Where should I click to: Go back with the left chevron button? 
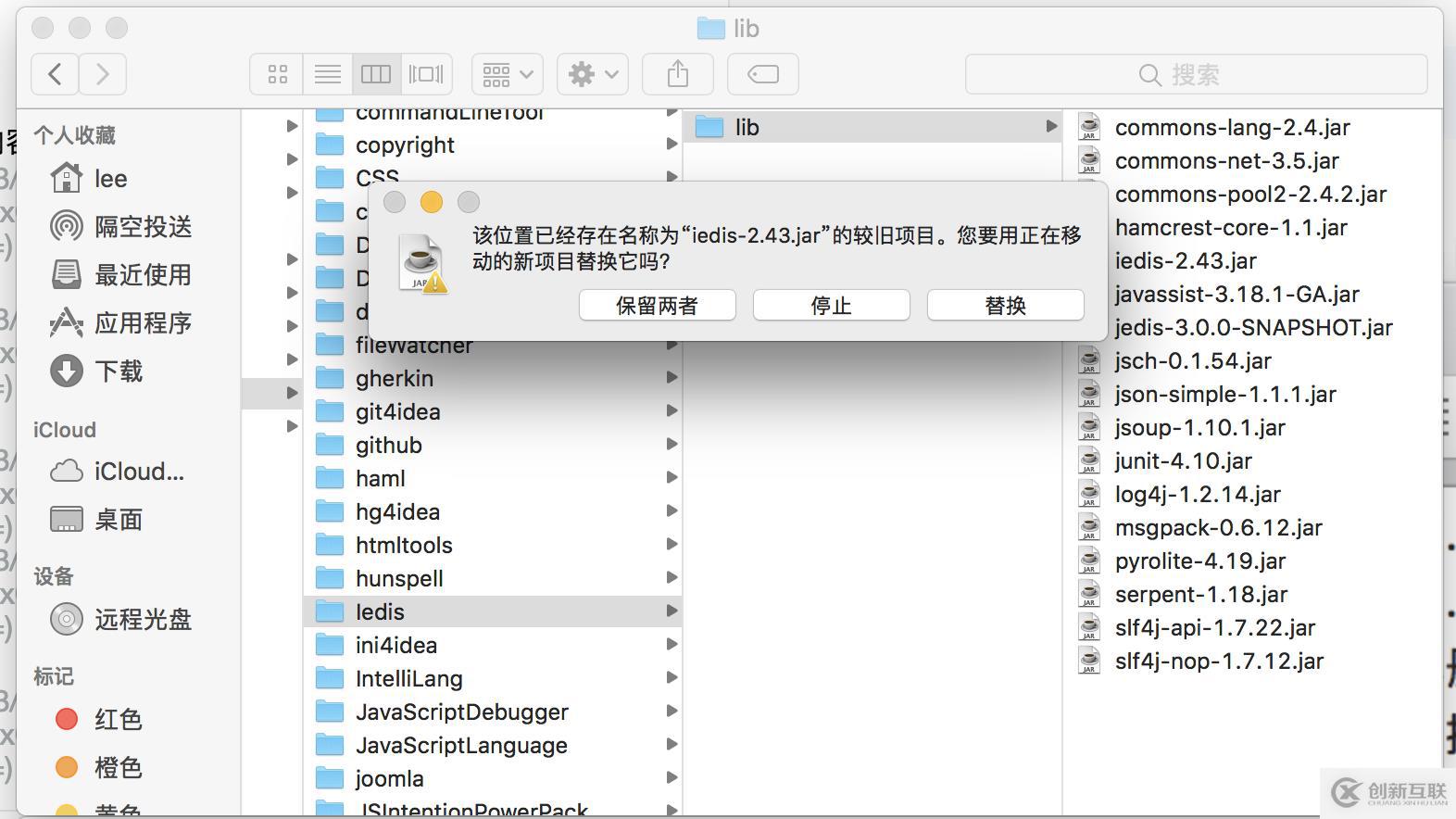click(55, 74)
